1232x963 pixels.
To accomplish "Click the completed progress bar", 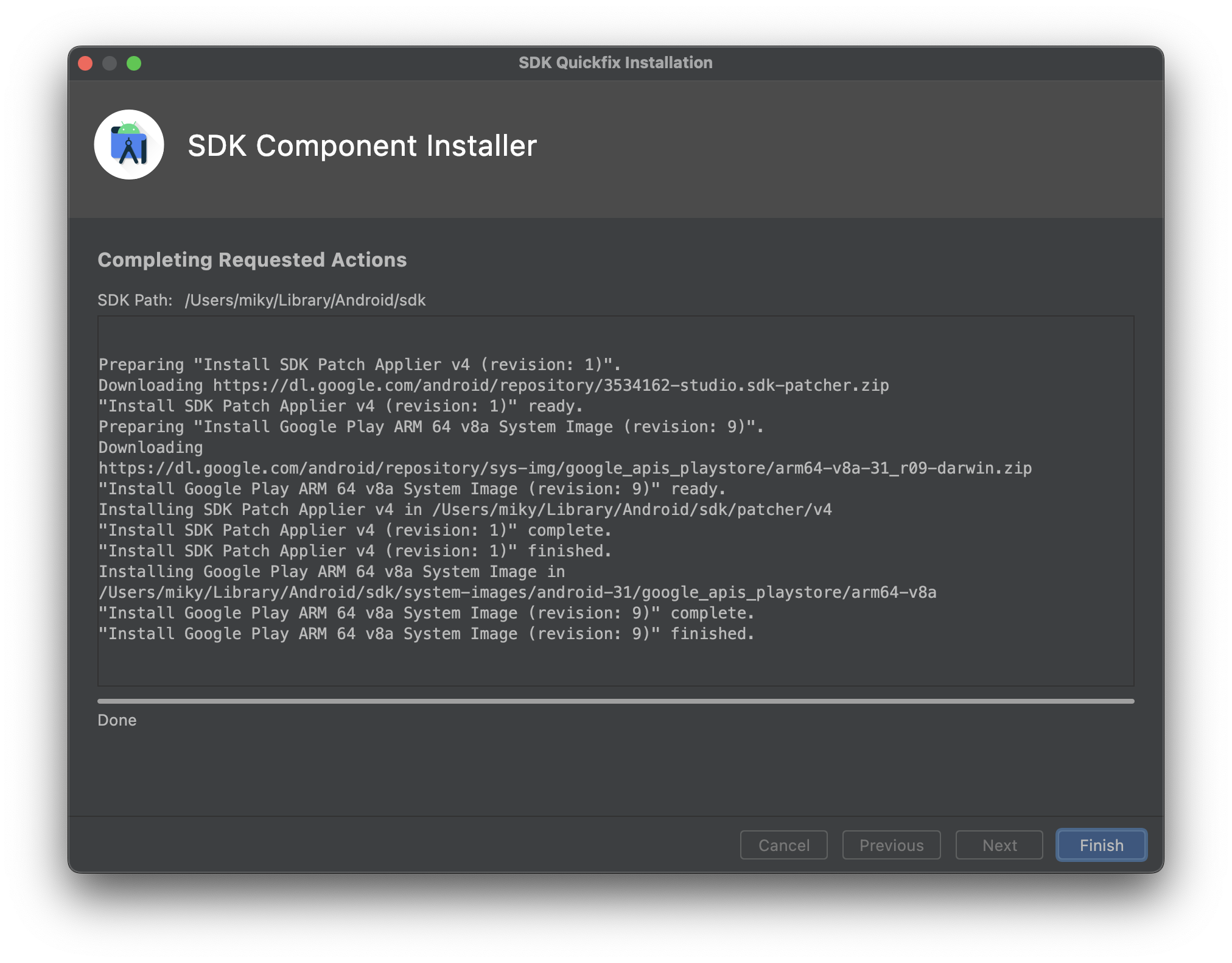I will point(615,701).
